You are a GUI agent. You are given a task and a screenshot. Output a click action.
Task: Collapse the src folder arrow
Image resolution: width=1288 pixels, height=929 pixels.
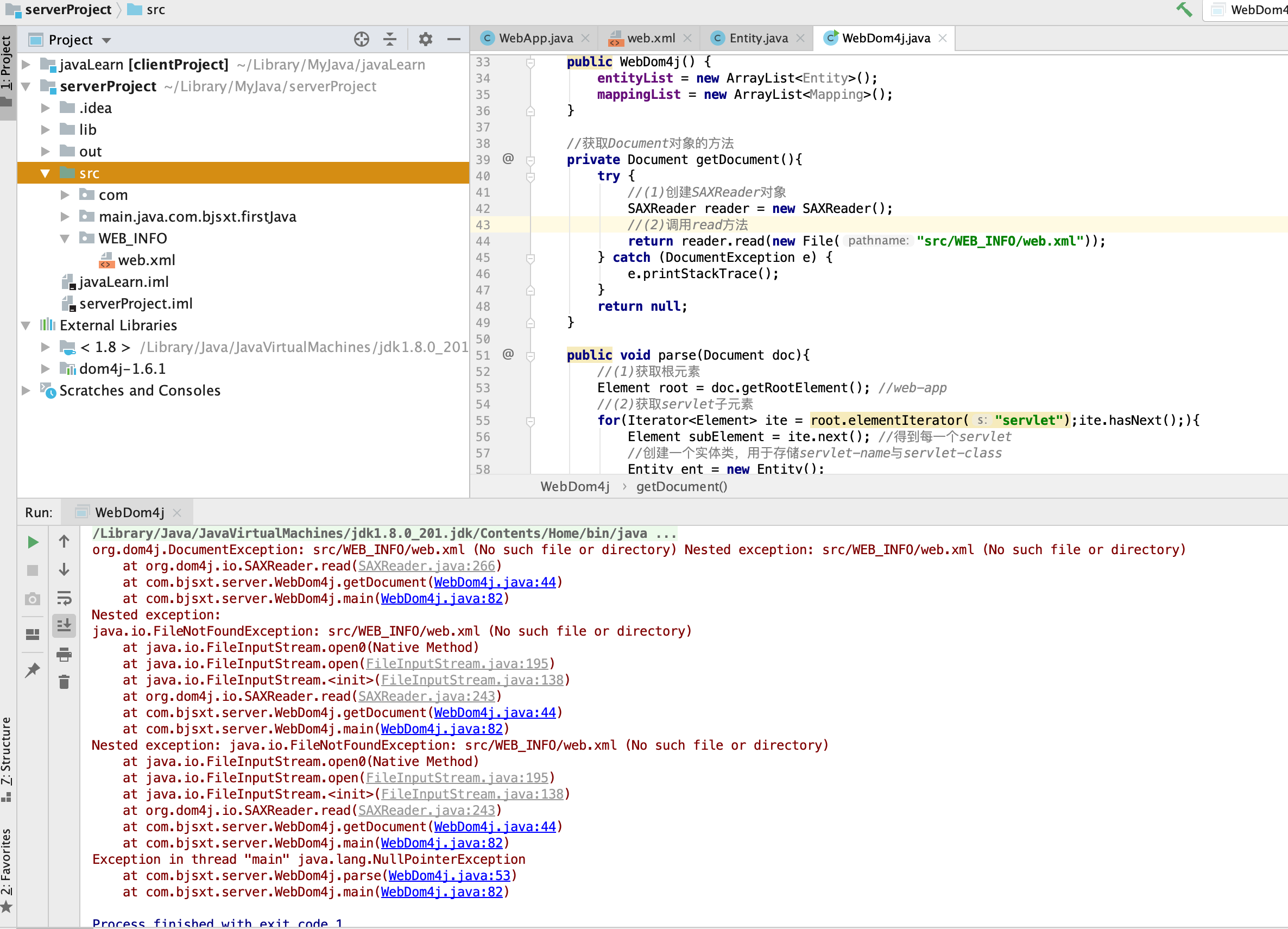pyautogui.click(x=46, y=173)
